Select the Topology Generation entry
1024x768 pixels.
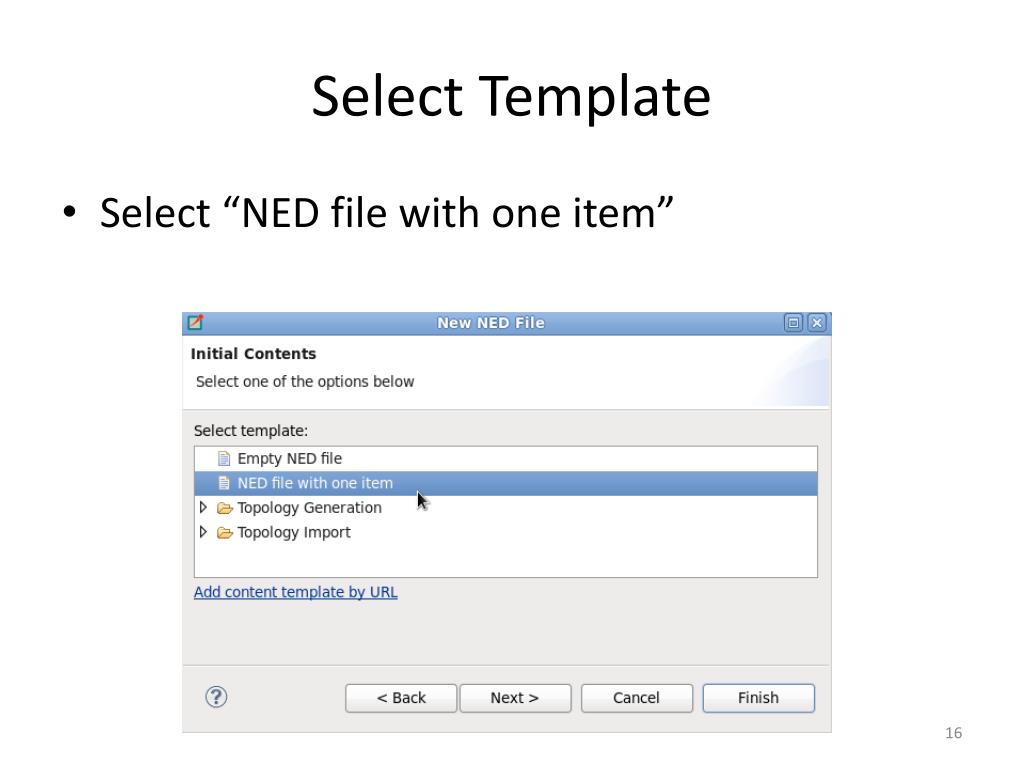[x=310, y=508]
